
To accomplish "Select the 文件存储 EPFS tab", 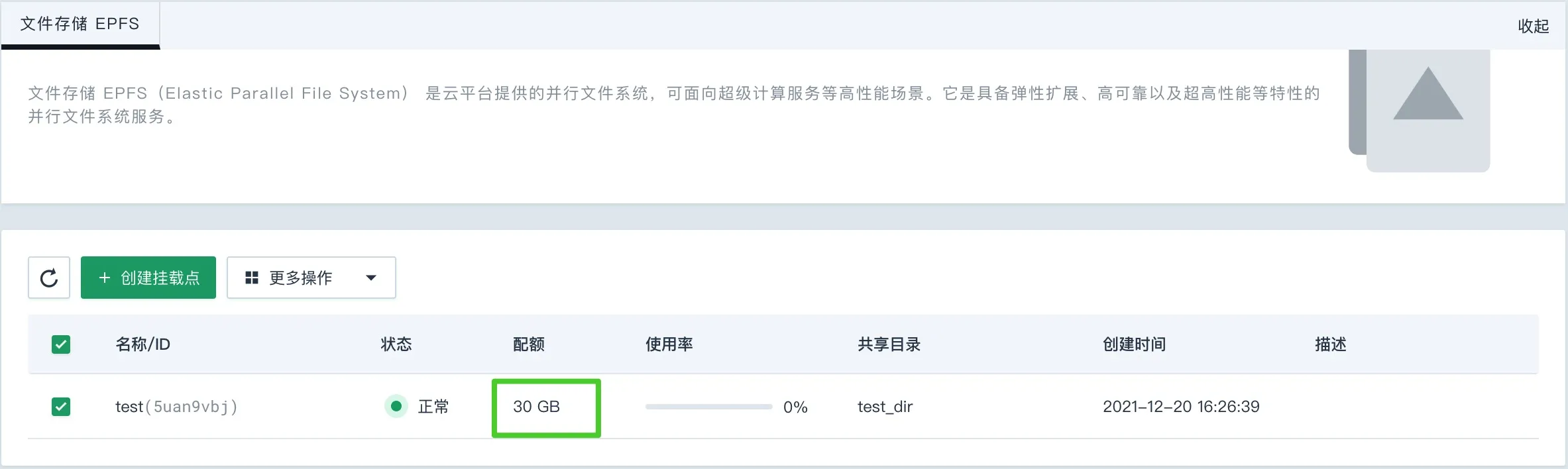I will pos(80,24).
